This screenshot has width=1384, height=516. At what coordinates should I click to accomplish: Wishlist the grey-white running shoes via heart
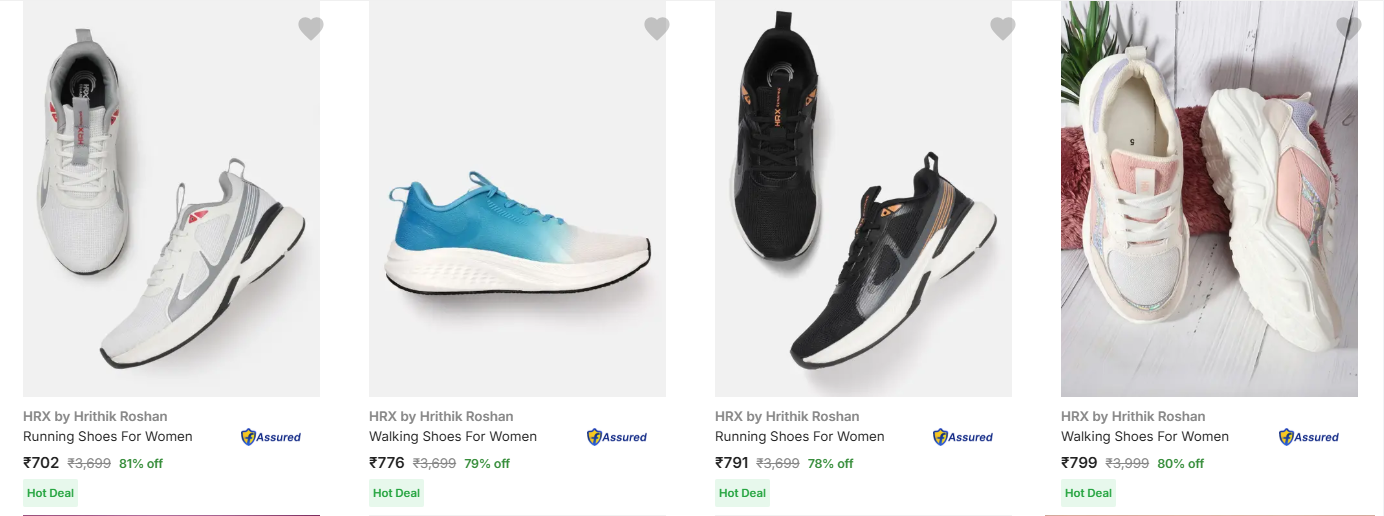(311, 29)
